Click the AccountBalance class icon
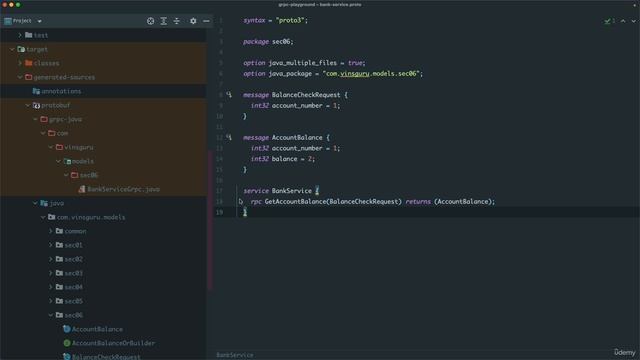640x360 pixels. coord(67,329)
